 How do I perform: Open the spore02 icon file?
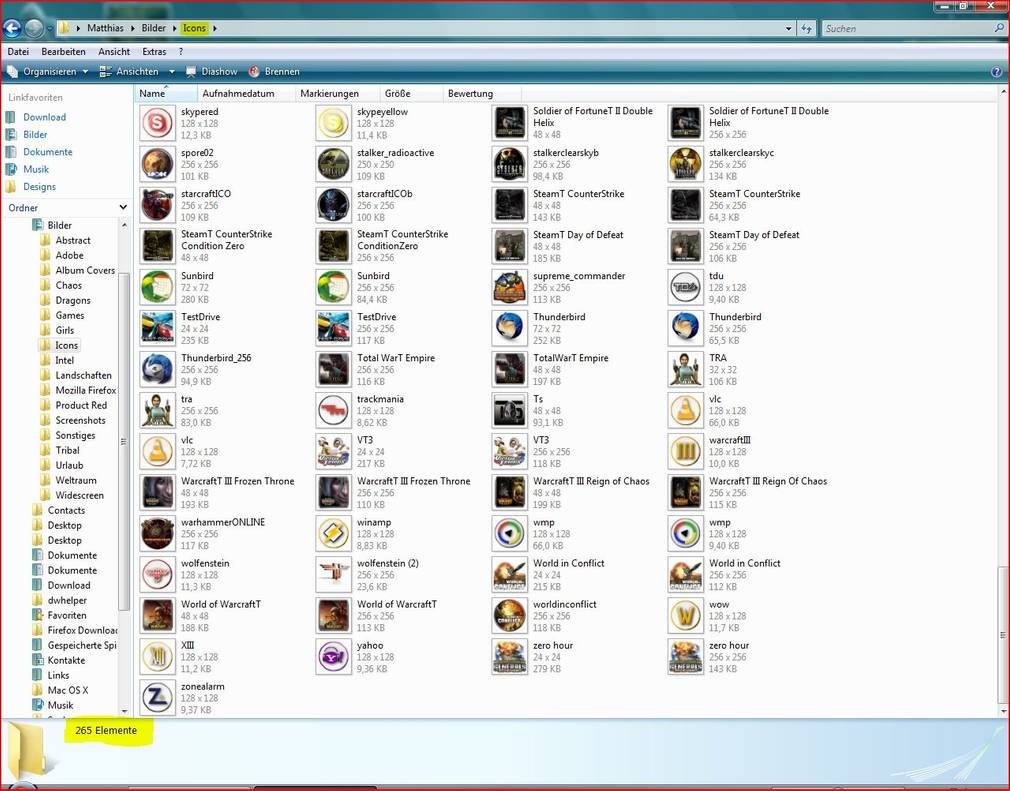[x=158, y=164]
